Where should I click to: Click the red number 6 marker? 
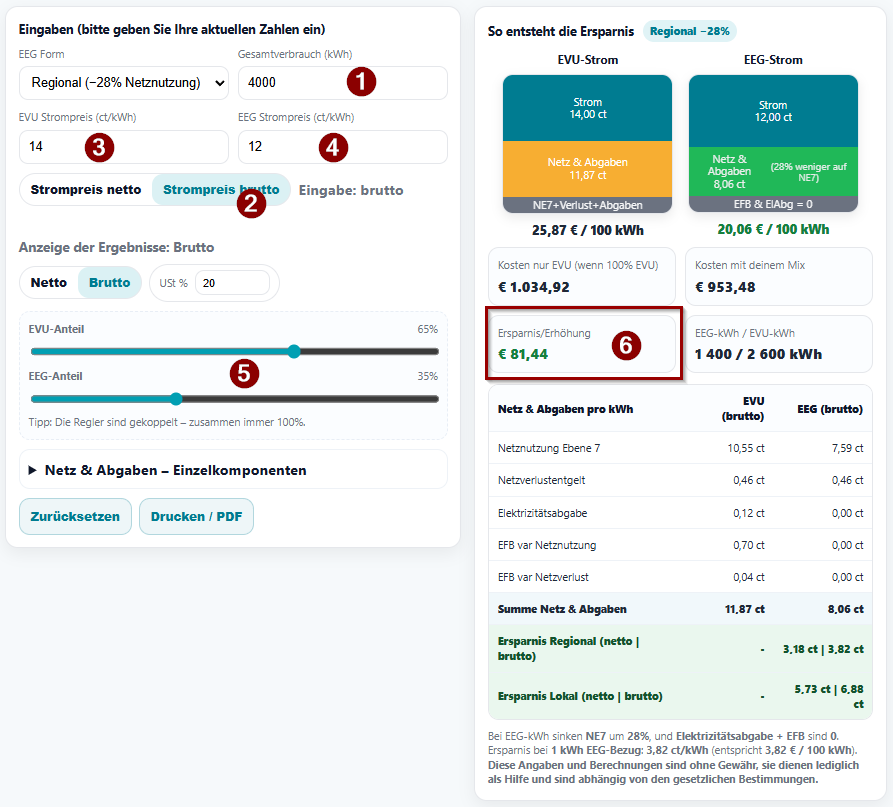tap(626, 345)
